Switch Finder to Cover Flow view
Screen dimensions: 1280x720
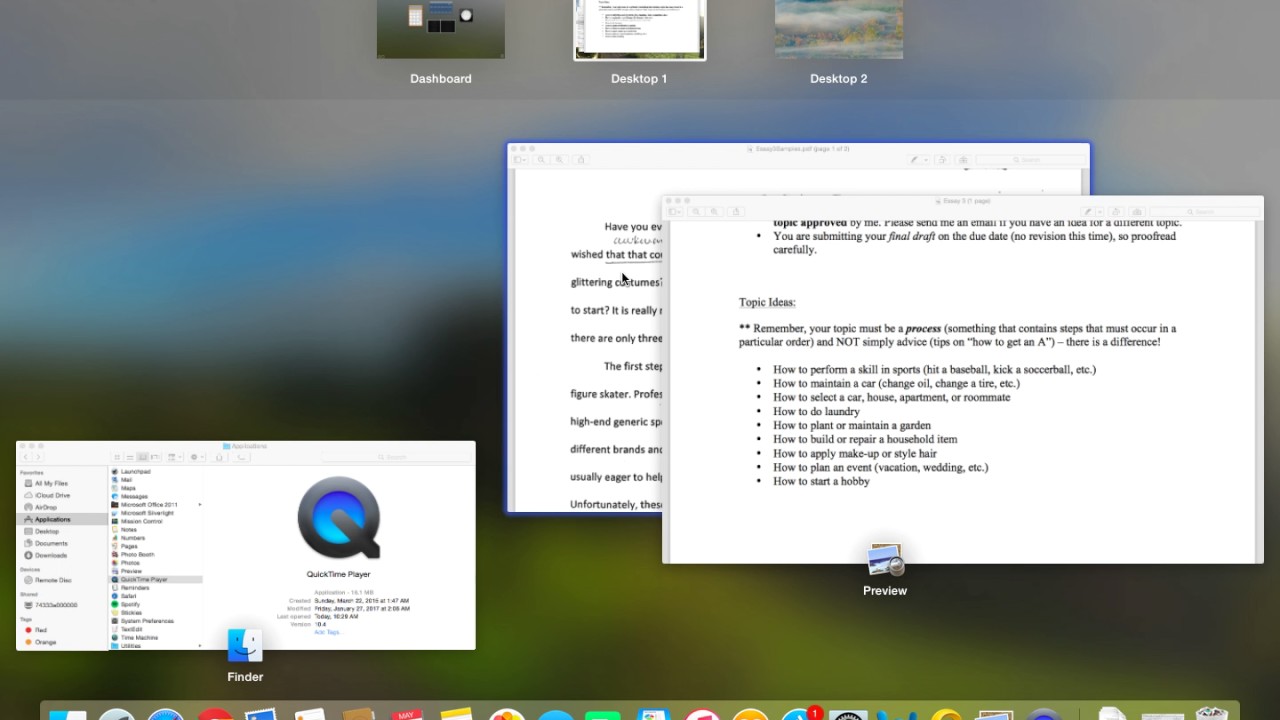point(155,457)
